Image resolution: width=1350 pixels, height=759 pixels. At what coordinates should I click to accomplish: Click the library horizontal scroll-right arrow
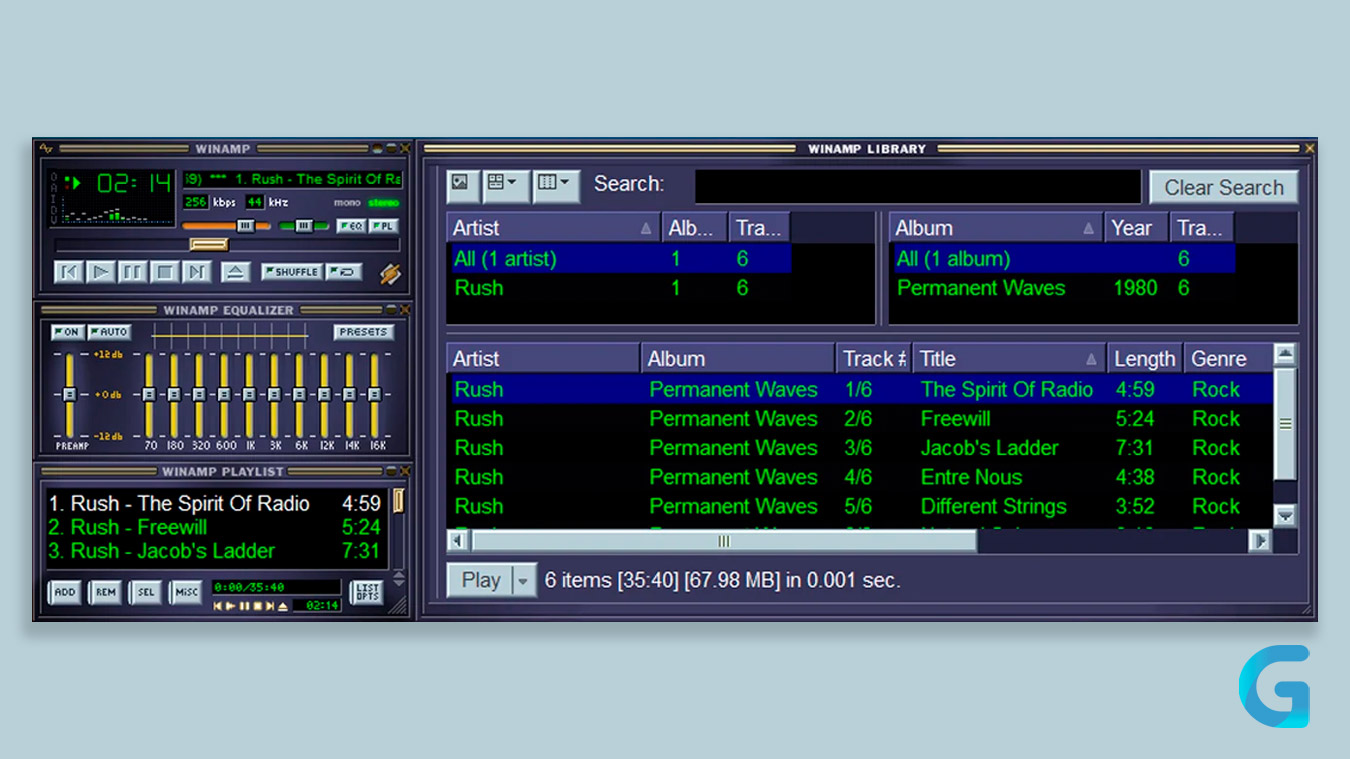(x=1260, y=541)
